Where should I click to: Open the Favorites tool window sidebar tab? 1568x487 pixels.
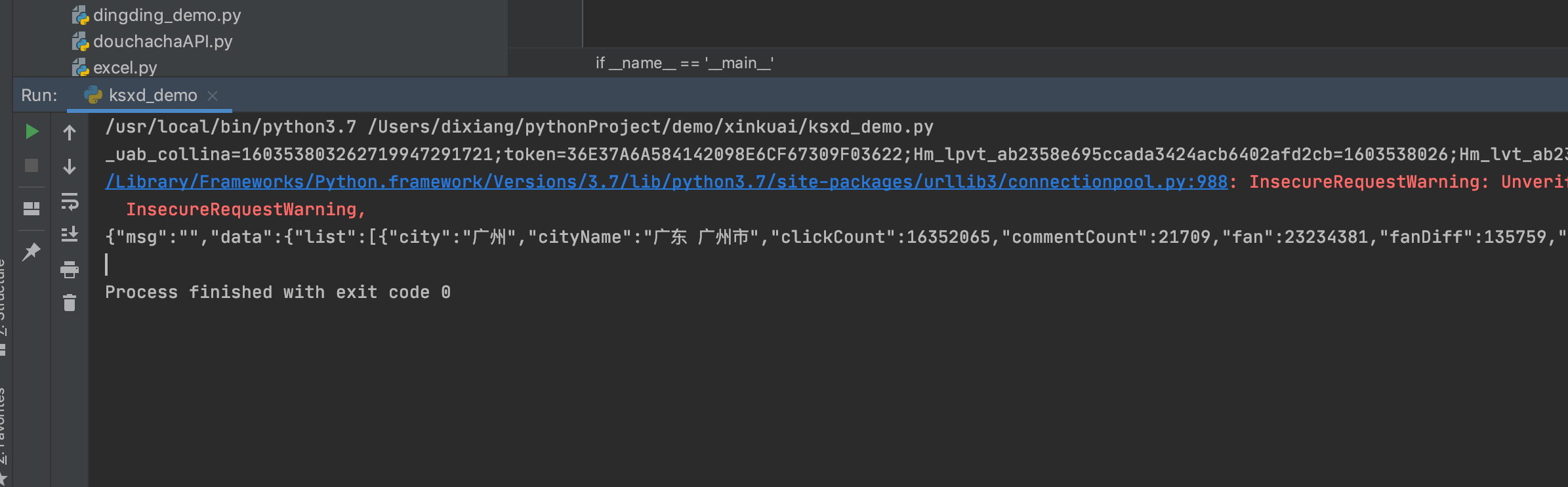[x=3, y=436]
